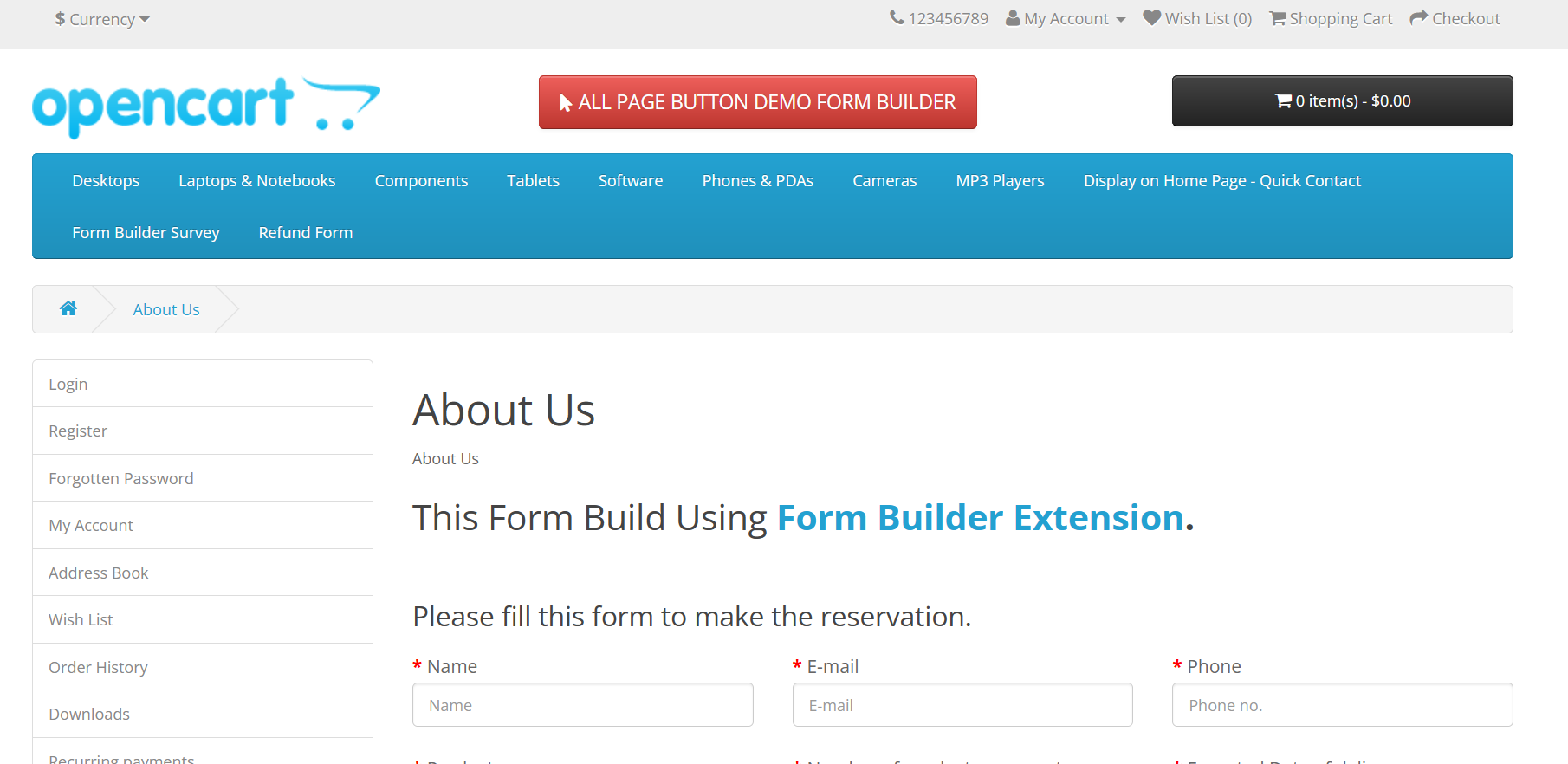The image size is (1568, 764).
Task: Click the Shopping Cart icon in top bar
Action: (1277, 18)
